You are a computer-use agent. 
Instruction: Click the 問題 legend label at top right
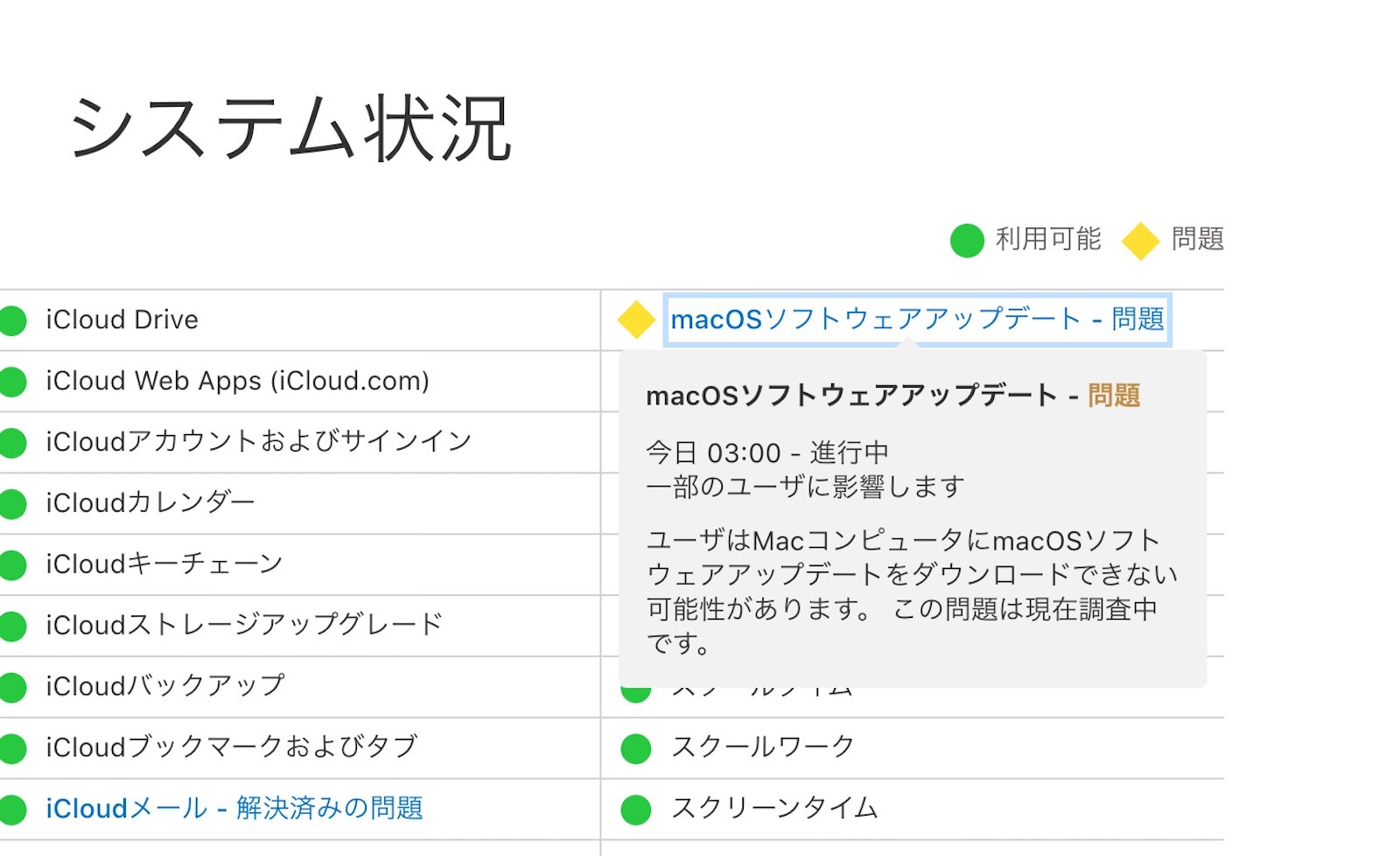(x=1198, y=239)
